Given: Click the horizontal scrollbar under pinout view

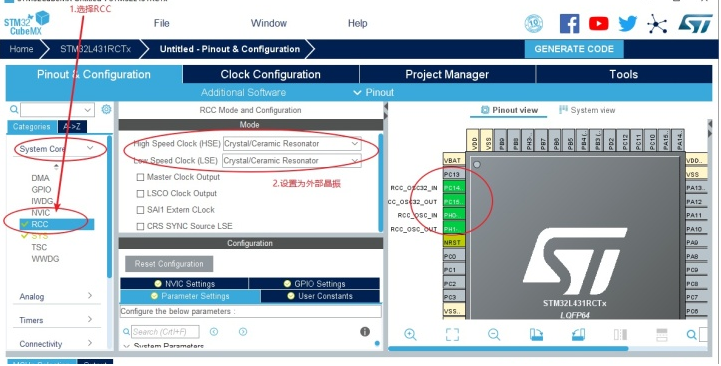Looking at the screenshot, I should pyautogui.click(x=508, y=349).
